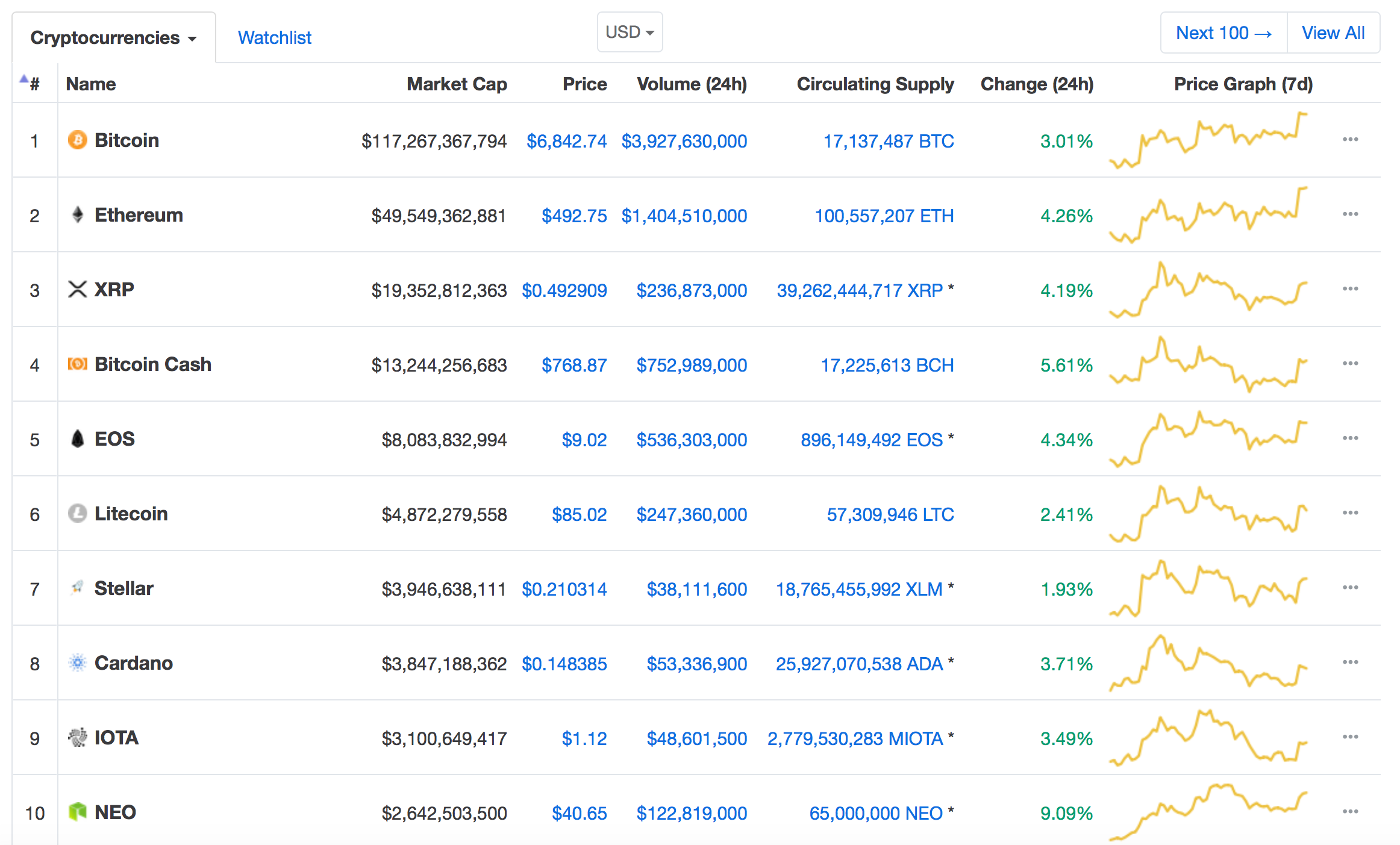
Task: Go to Next 100 cryptocurrencies
Action: click(x=1223, y=33)
